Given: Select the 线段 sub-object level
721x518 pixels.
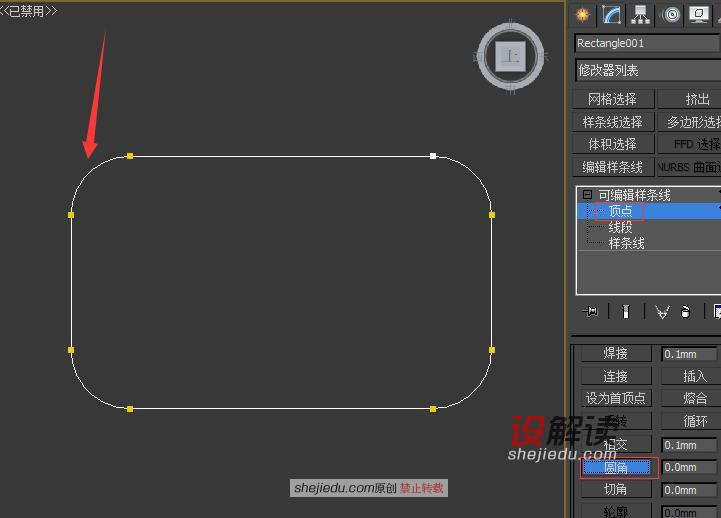Looking at the screenshot, I should (620, 227).
